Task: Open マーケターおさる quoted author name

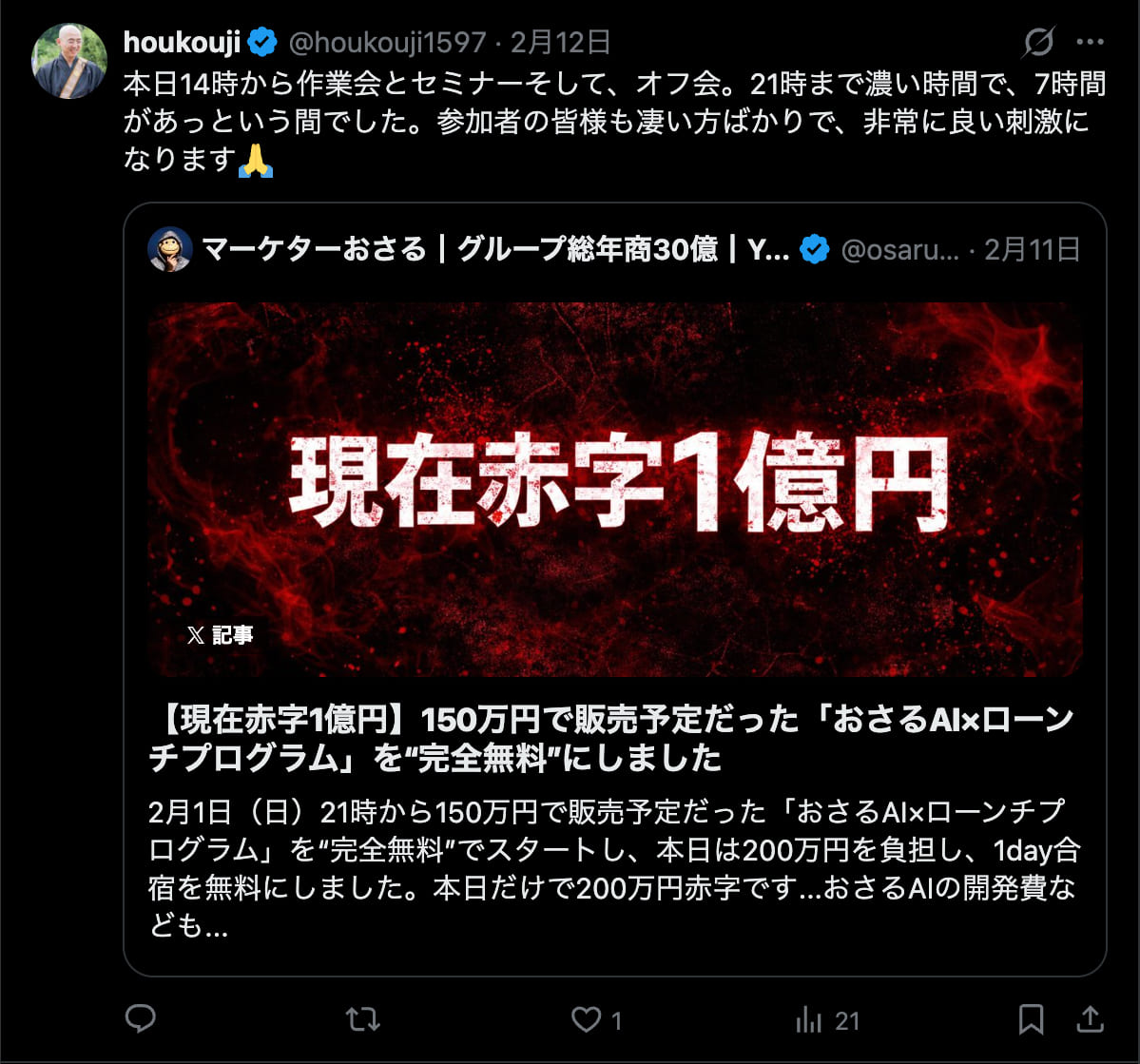Action: click(495, 249)
